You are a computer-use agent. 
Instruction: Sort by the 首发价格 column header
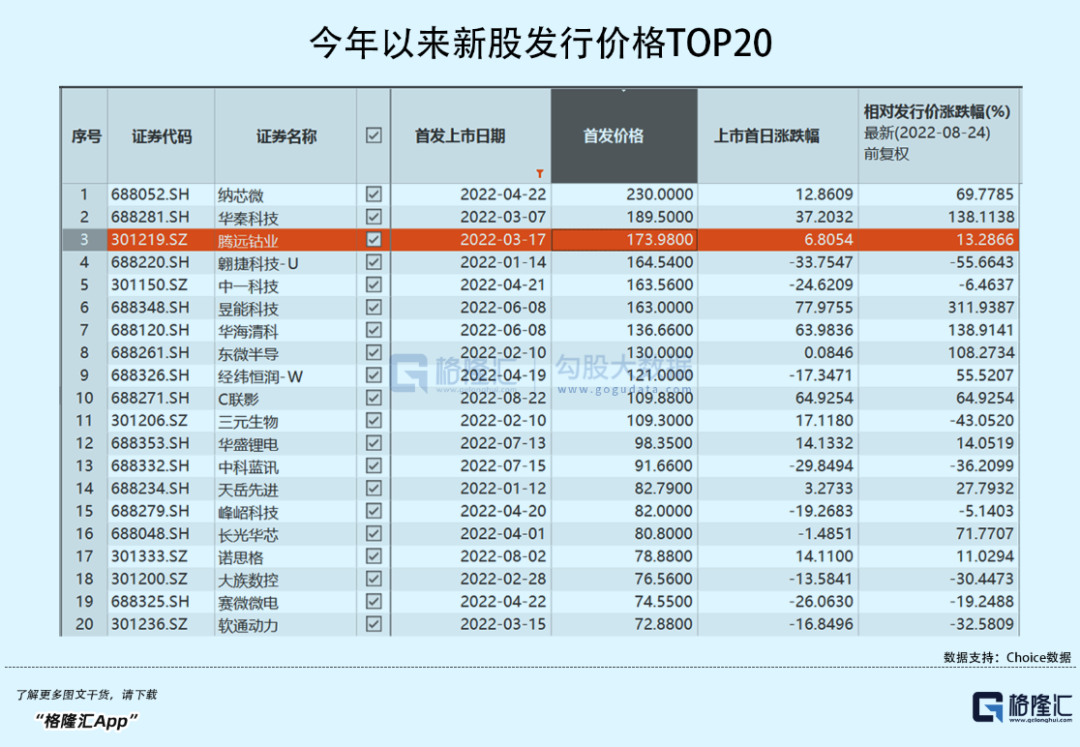click(x=624, y=136)
